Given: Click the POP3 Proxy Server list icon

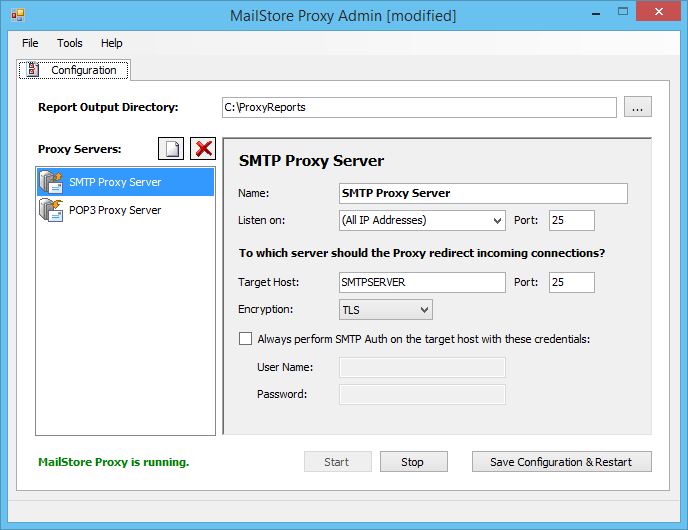Looking at the screenshot, I should pos(51,210).
